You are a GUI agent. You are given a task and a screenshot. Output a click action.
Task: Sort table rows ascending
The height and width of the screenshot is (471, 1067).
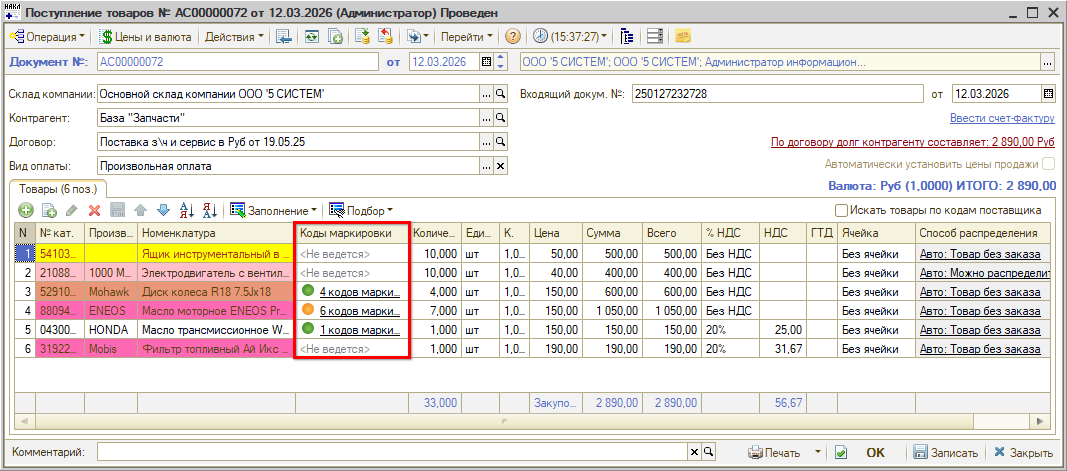[187, 210]
